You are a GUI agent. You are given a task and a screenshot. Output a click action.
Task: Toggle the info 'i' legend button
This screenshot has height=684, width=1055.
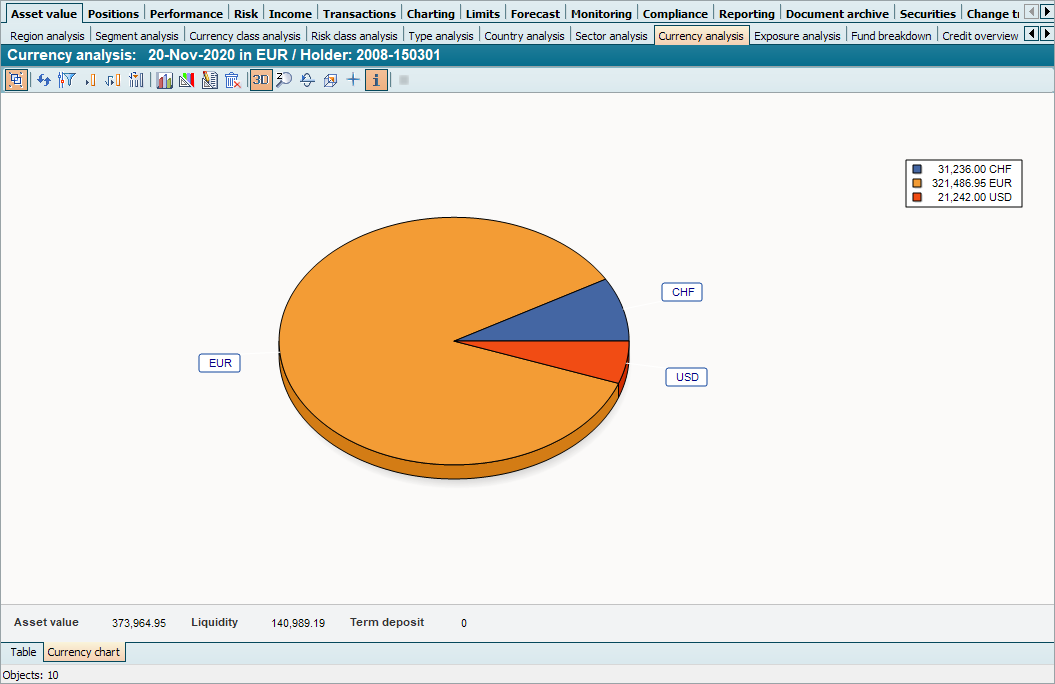pyautogui.click(x=376, y=80)
